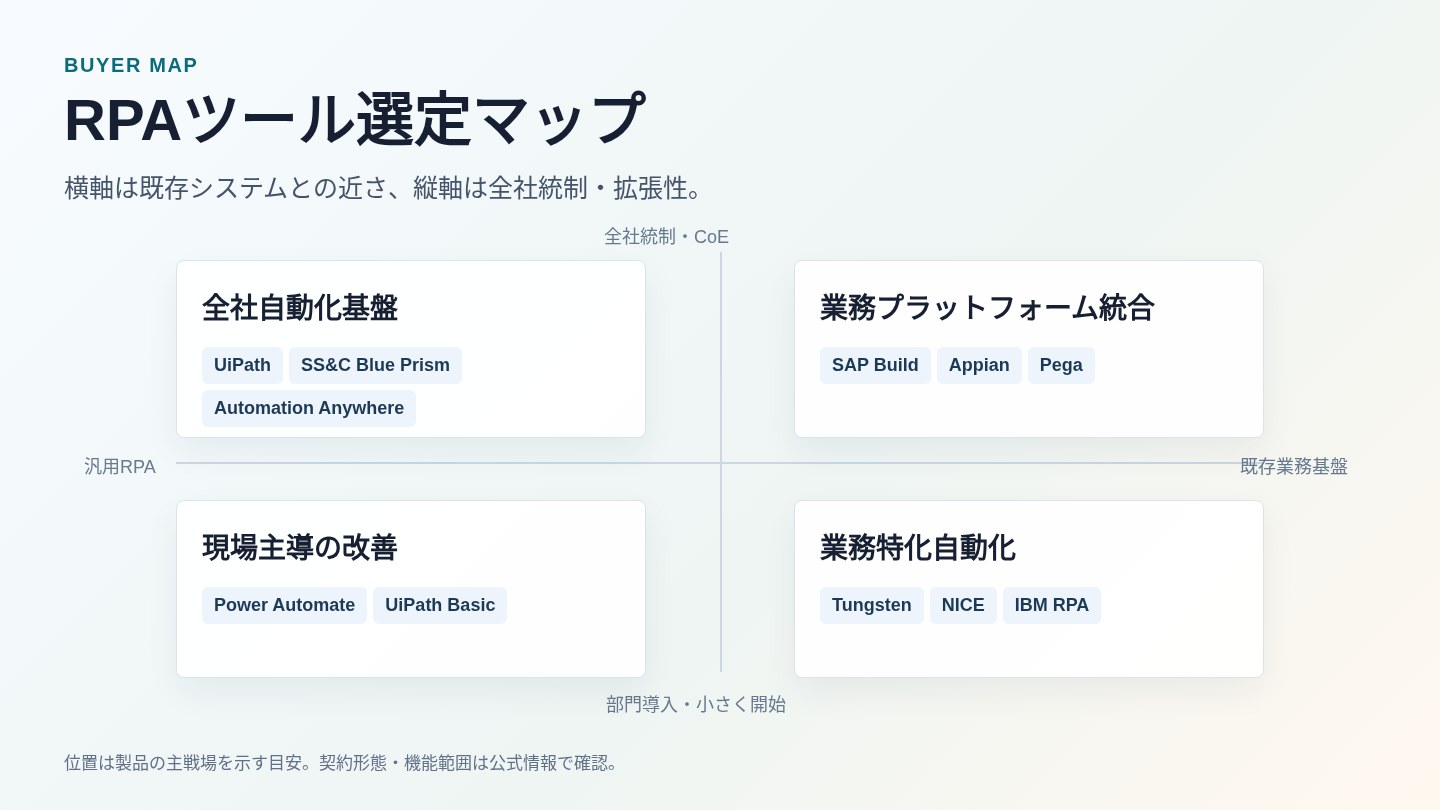Click the IBM RPA tag
The height and width of the screenshot is (810, 1440).
(x=1052, y=605)
